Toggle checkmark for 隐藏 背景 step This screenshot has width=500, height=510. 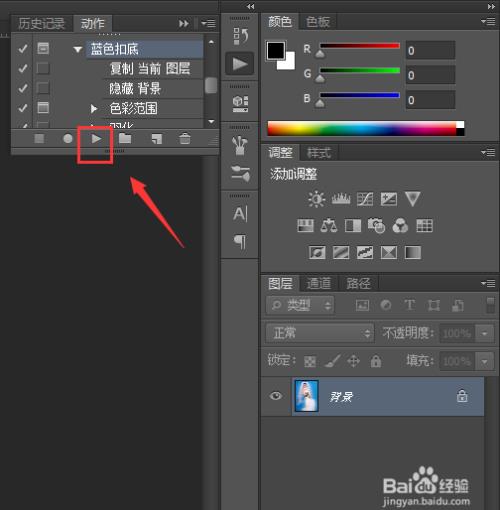23,88
